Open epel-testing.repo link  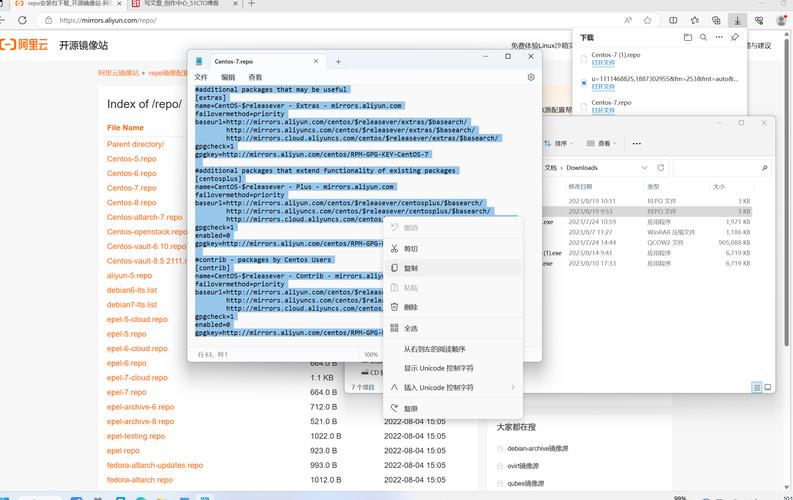coord(136,436)
